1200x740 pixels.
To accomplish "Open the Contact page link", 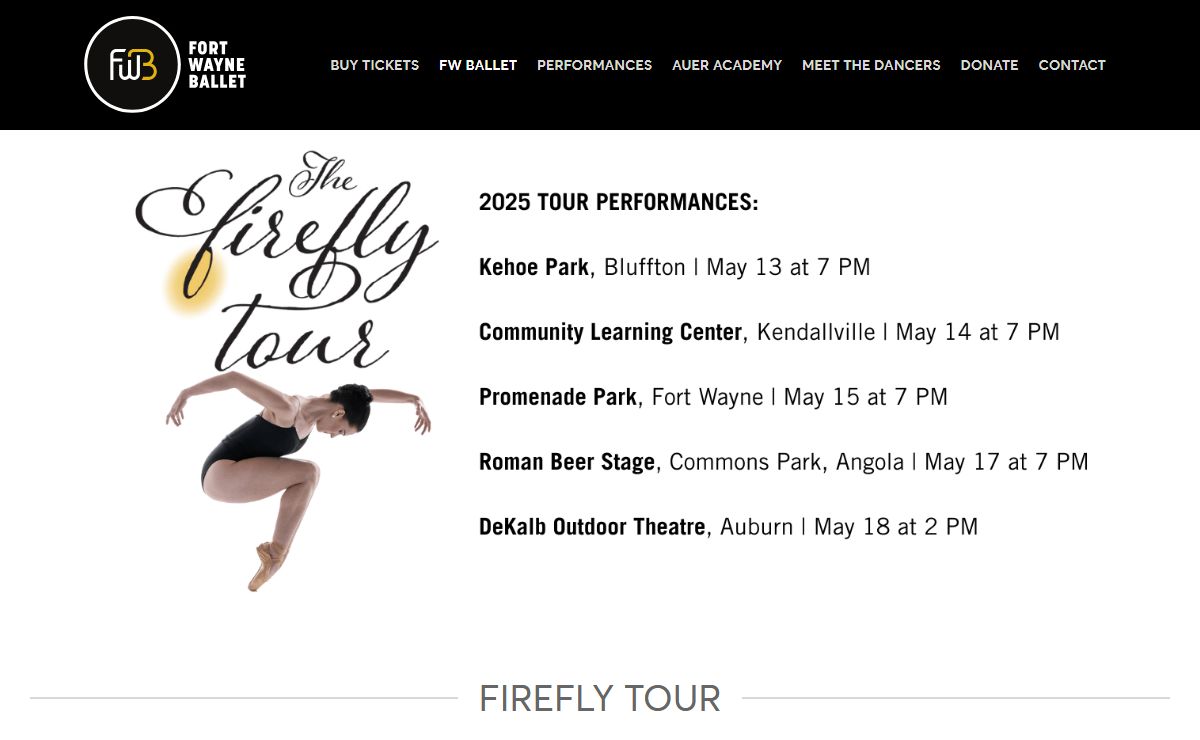I will coord(1072,65).
